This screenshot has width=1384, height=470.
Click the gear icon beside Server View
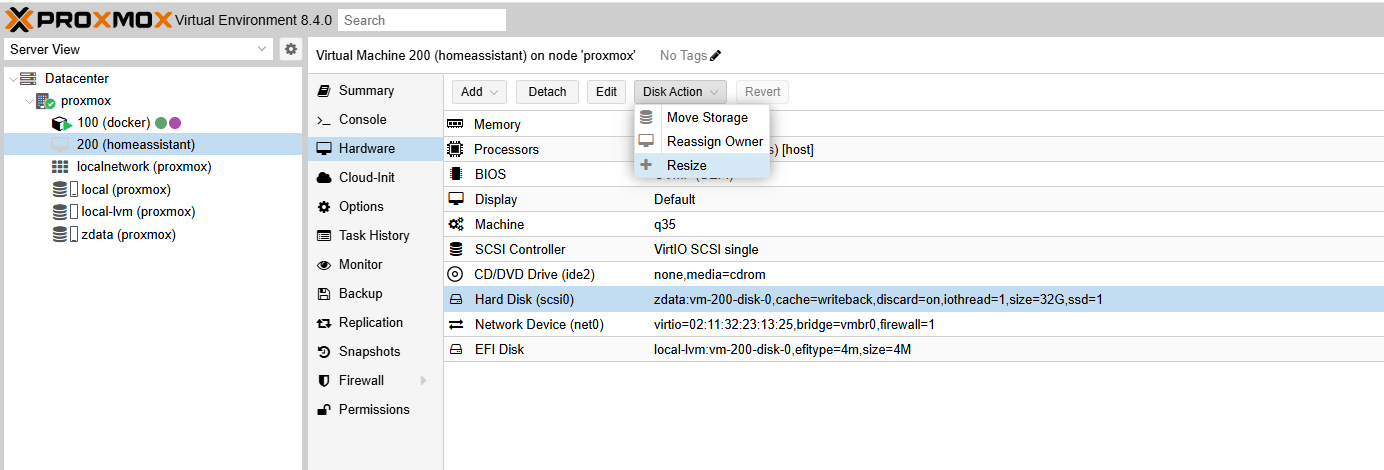tap(290, 49)
